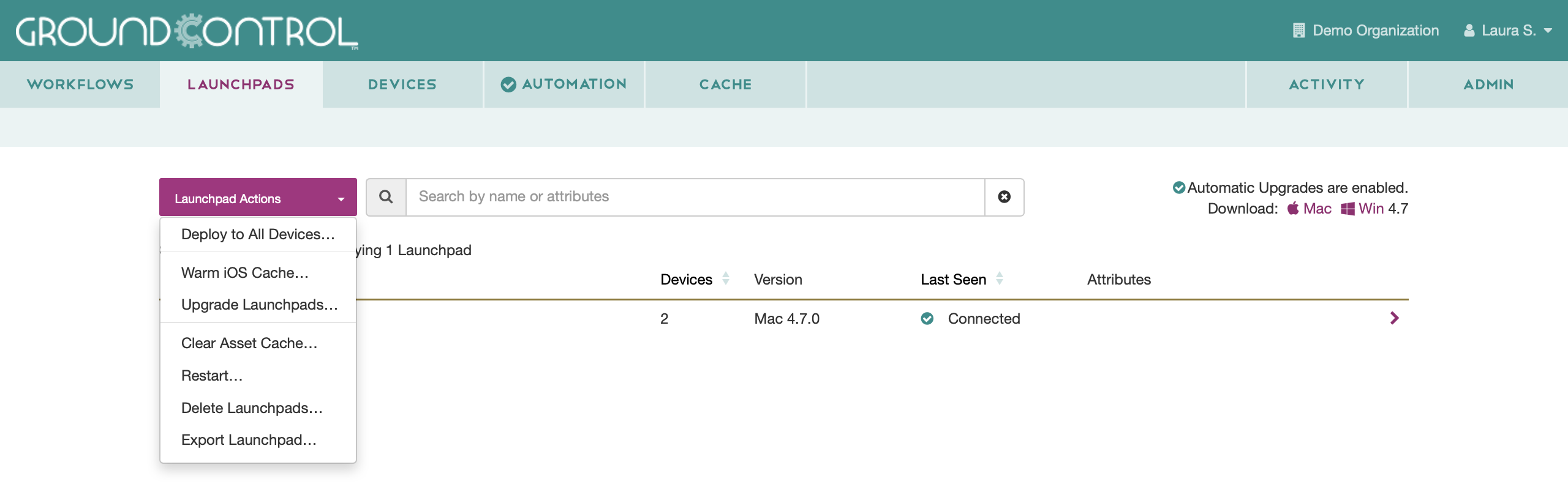This screenshot has height=503, width=1568.
Task: Open the Laura S. user menu
Action: pyautogui.click(x=1507, y=31)
